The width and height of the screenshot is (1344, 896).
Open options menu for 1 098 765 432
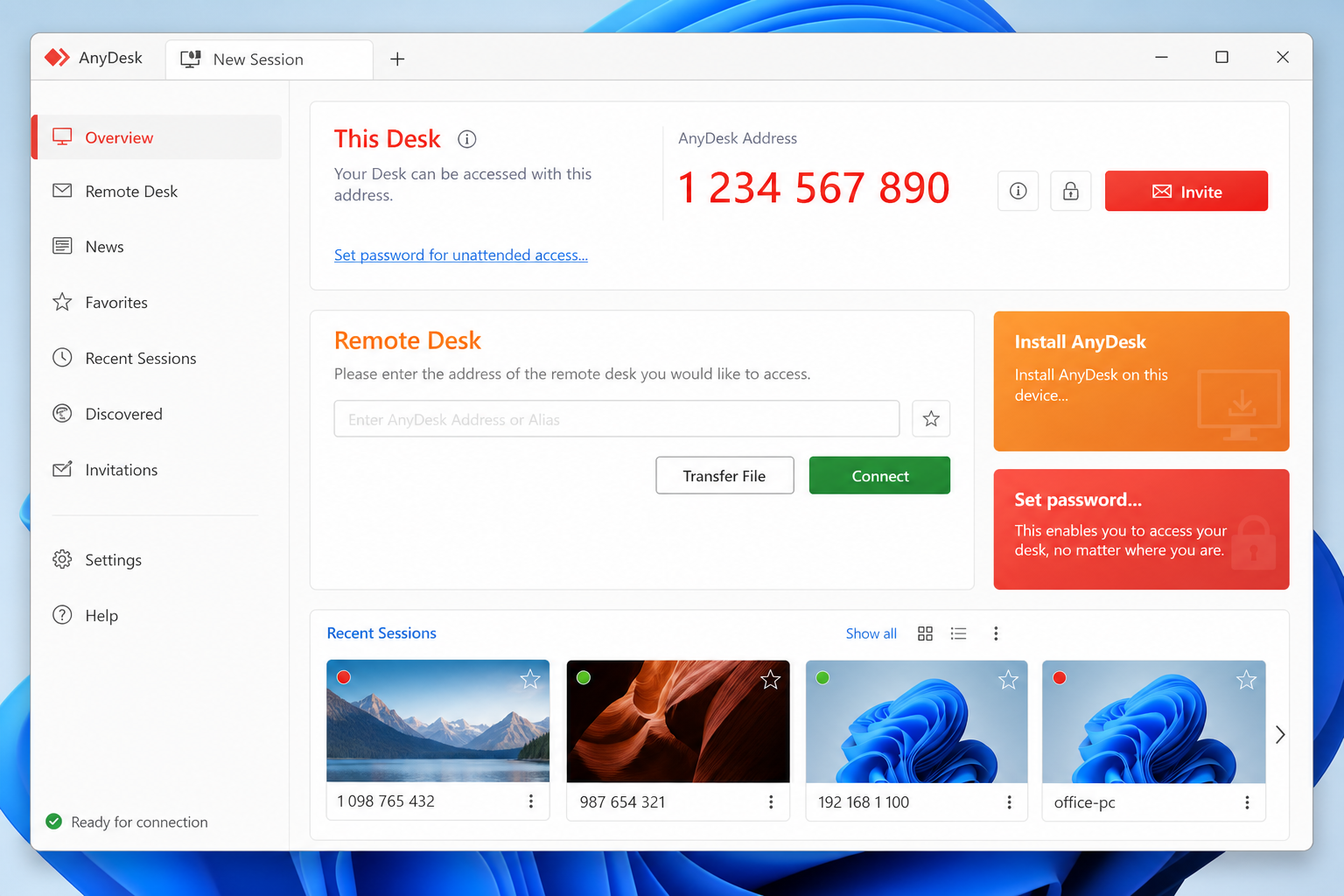click(531, 801)
